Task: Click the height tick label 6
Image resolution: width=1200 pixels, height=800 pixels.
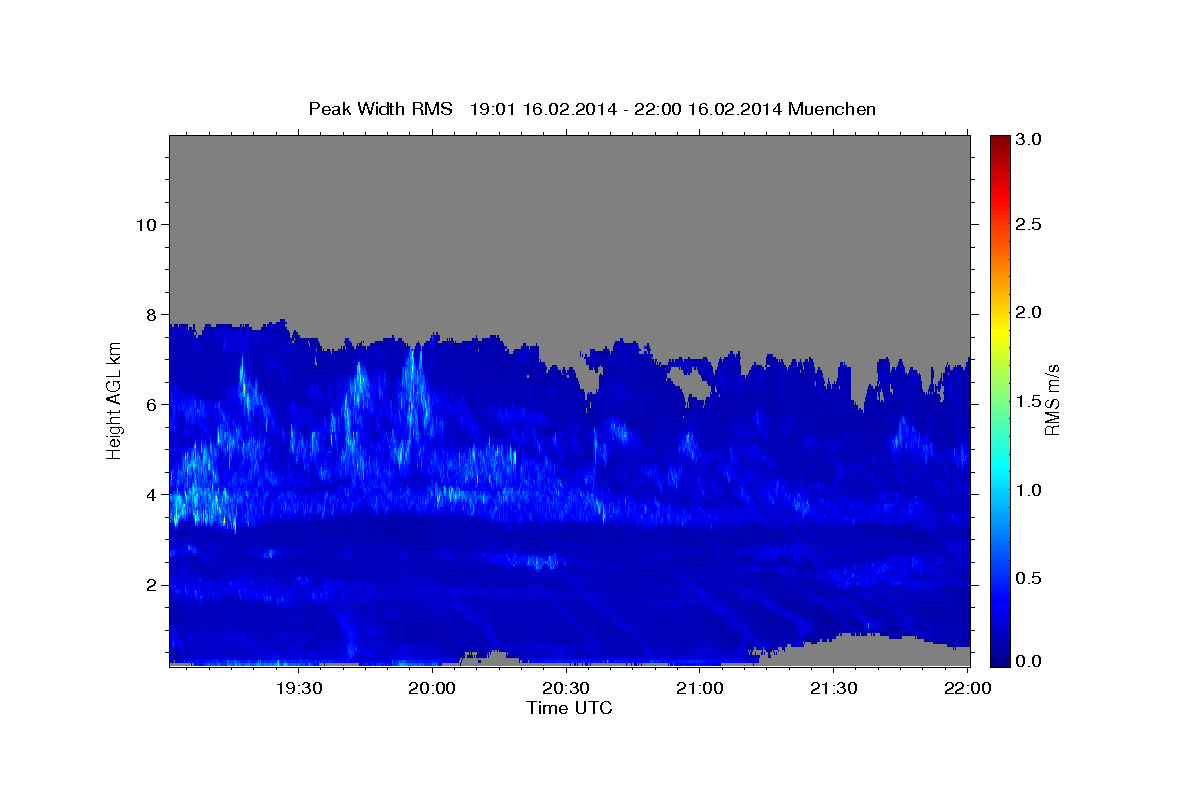Action: click(149, 404)
